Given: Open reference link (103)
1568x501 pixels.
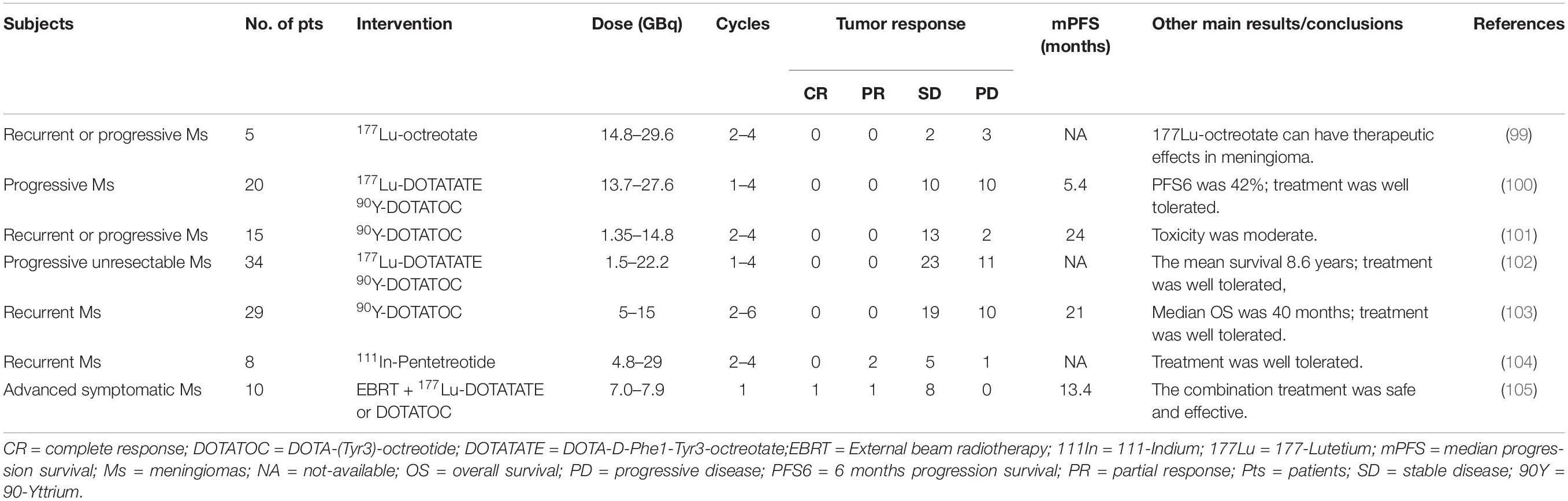Looking at the screenshot, I should 1519,312.
